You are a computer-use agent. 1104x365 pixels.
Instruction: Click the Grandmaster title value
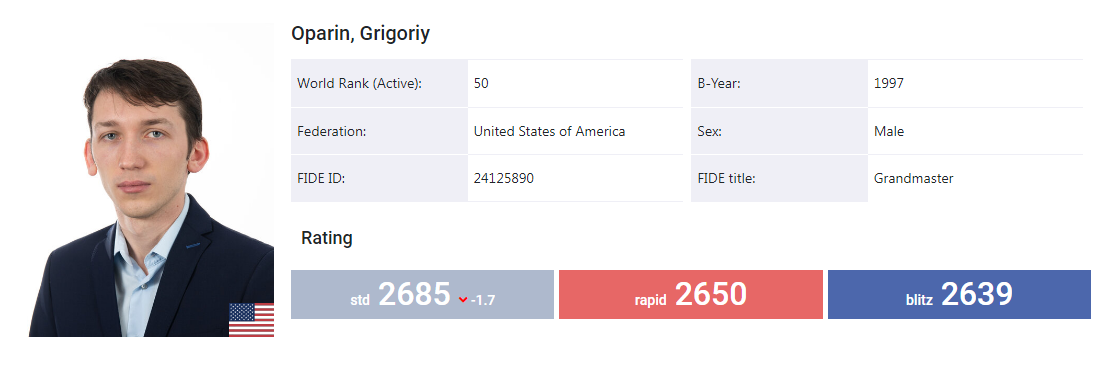click(913, 178)
